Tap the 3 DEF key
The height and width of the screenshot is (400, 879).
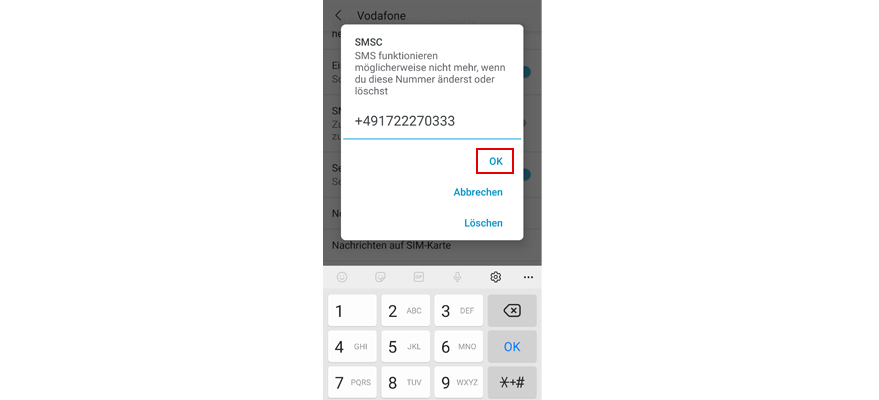459,310
